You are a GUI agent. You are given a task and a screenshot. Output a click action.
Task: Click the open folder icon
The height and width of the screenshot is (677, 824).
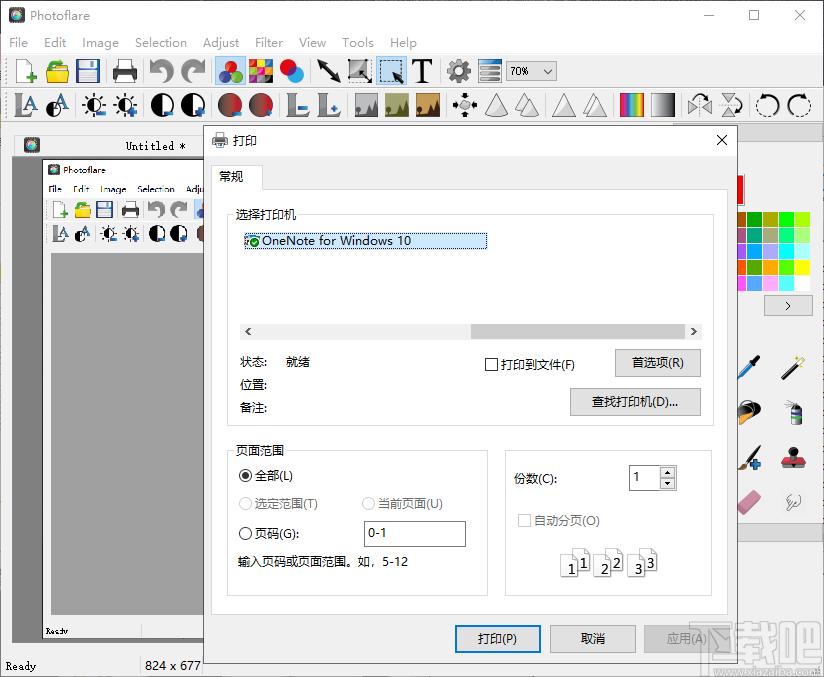pos(57,71)
